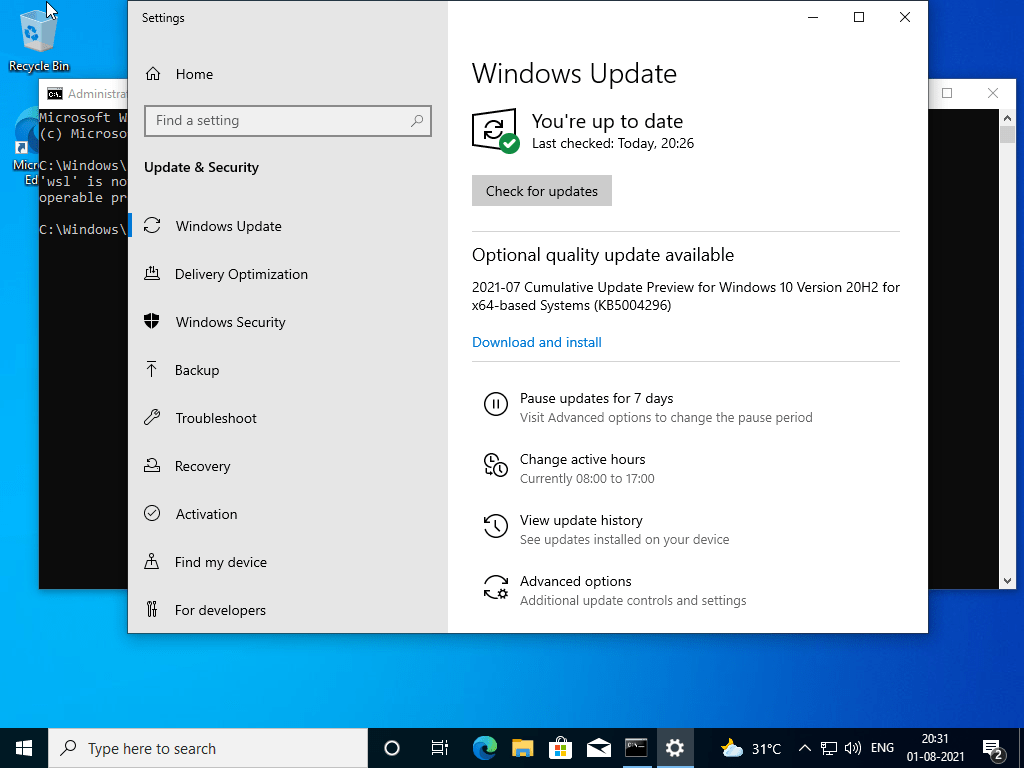Click the Troubleshoot wrench icon
The width and height of the screenshot is (1024, 768).
(x=152, y=418)
